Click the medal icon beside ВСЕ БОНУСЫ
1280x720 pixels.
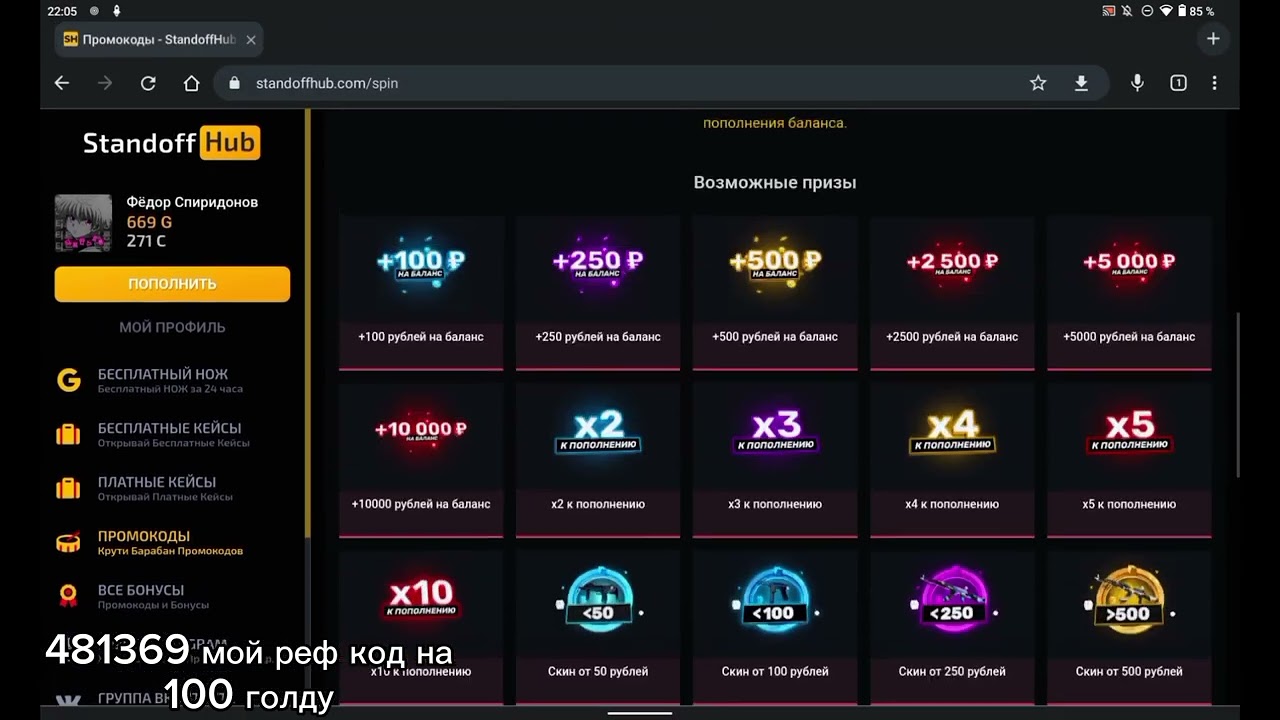tap(68, 596)
